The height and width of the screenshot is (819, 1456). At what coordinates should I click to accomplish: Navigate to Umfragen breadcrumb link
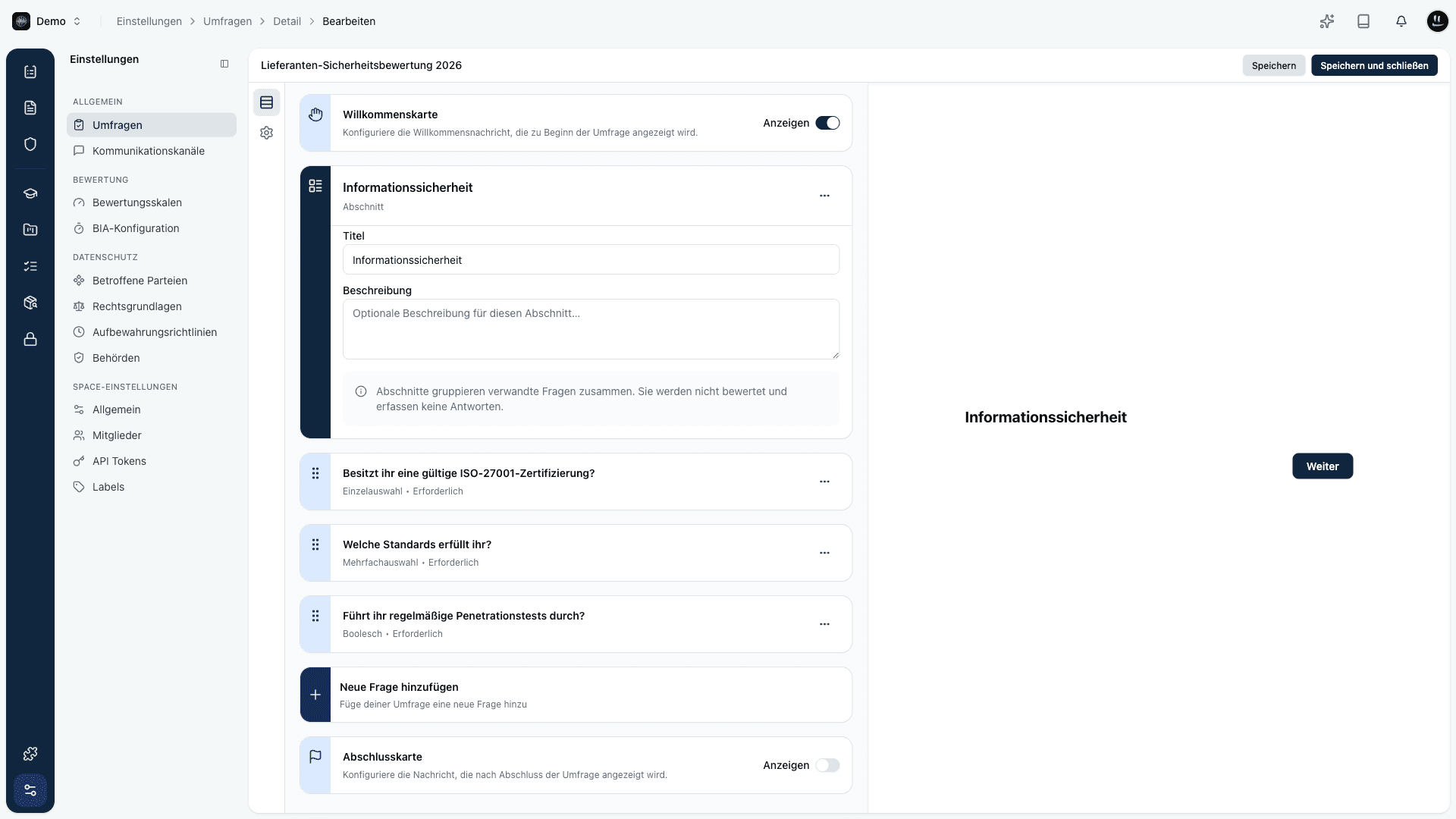click(x=227, y=21)
